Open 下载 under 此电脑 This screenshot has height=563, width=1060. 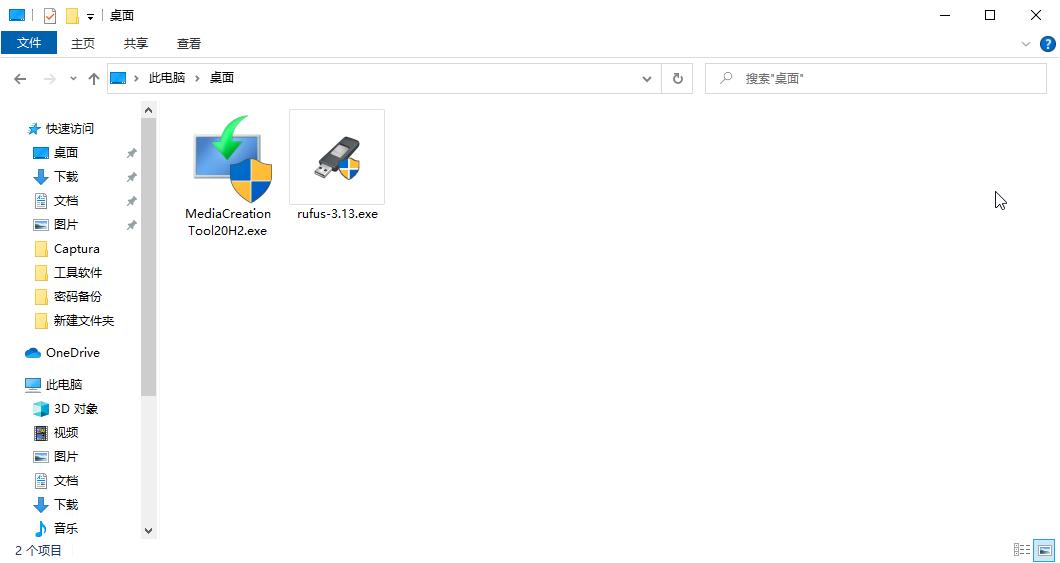[66, 504]
